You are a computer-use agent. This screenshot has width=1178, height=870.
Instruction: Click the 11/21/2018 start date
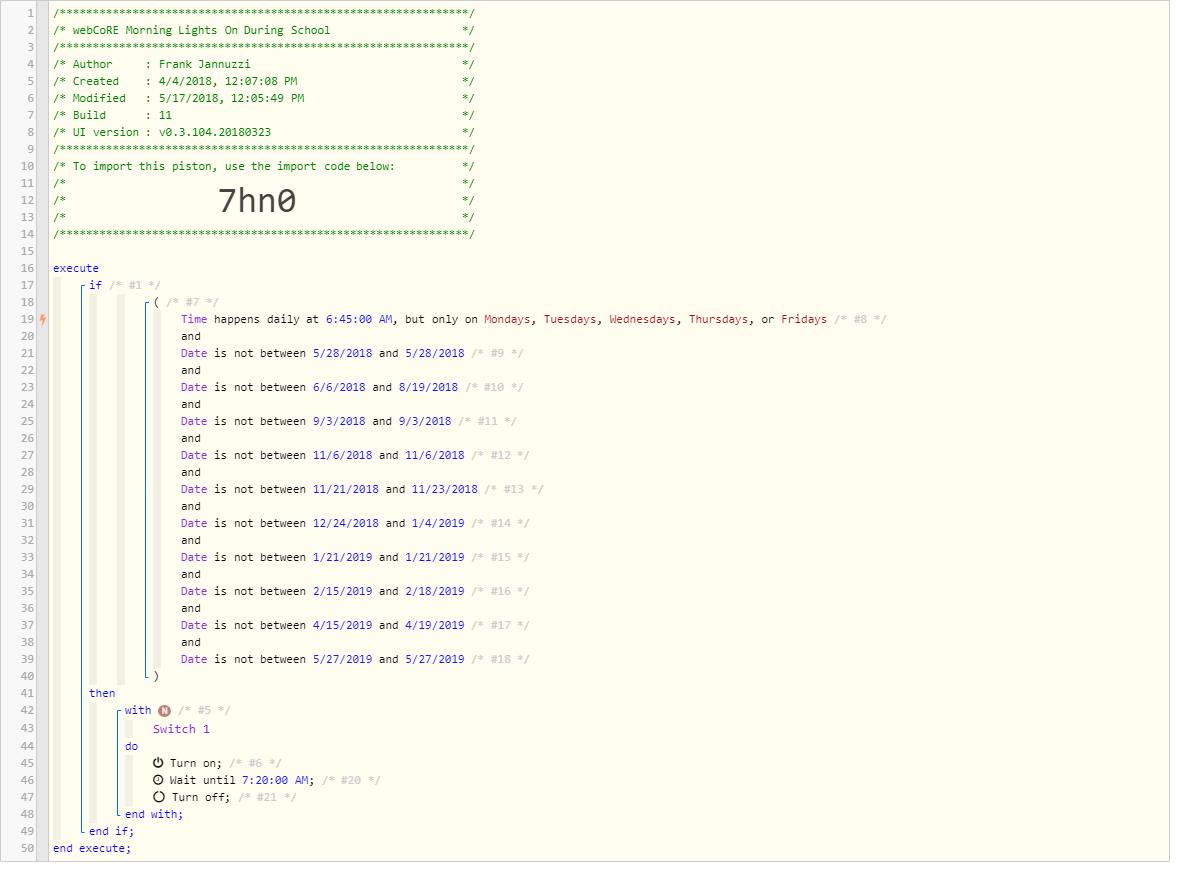coord(346,491)
